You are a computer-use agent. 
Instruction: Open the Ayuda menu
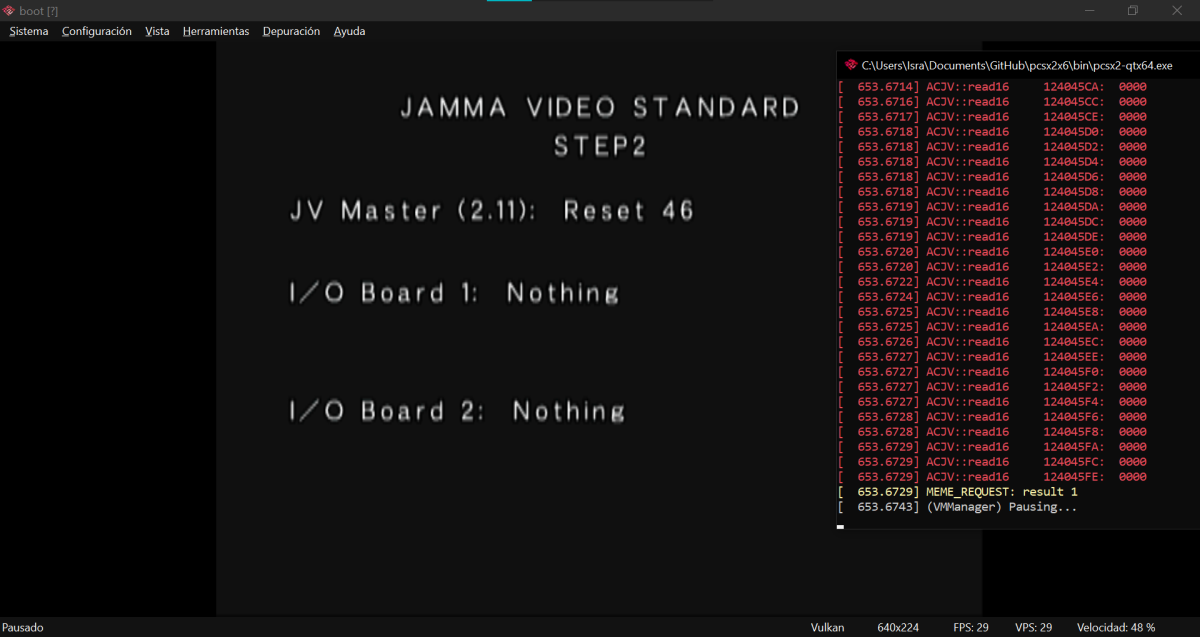click(349, 31)
